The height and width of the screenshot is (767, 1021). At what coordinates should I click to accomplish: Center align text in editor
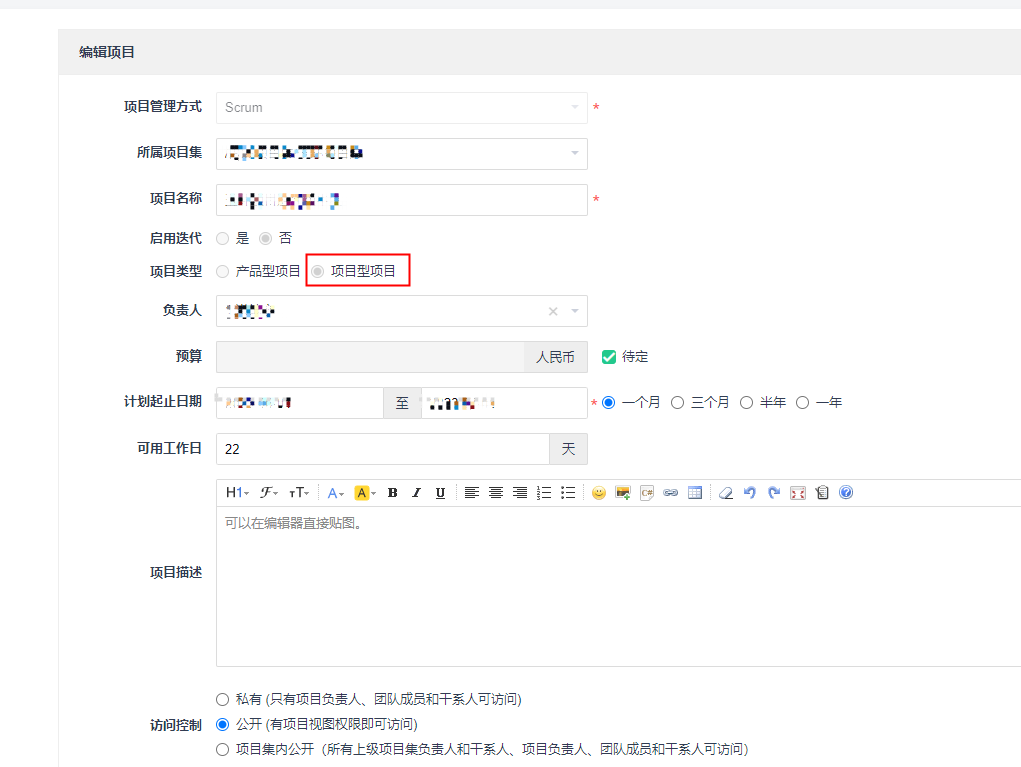[496, 493]
